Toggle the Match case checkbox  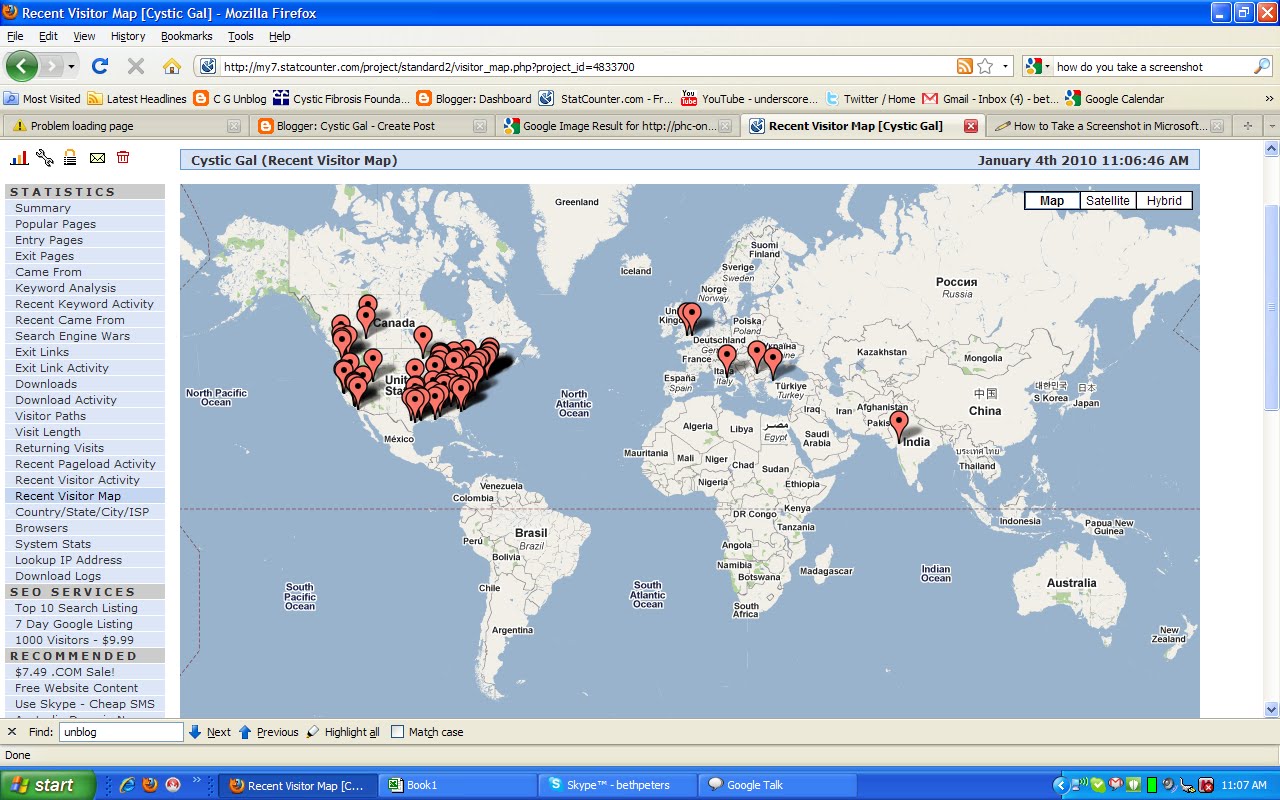coord(397,732)
